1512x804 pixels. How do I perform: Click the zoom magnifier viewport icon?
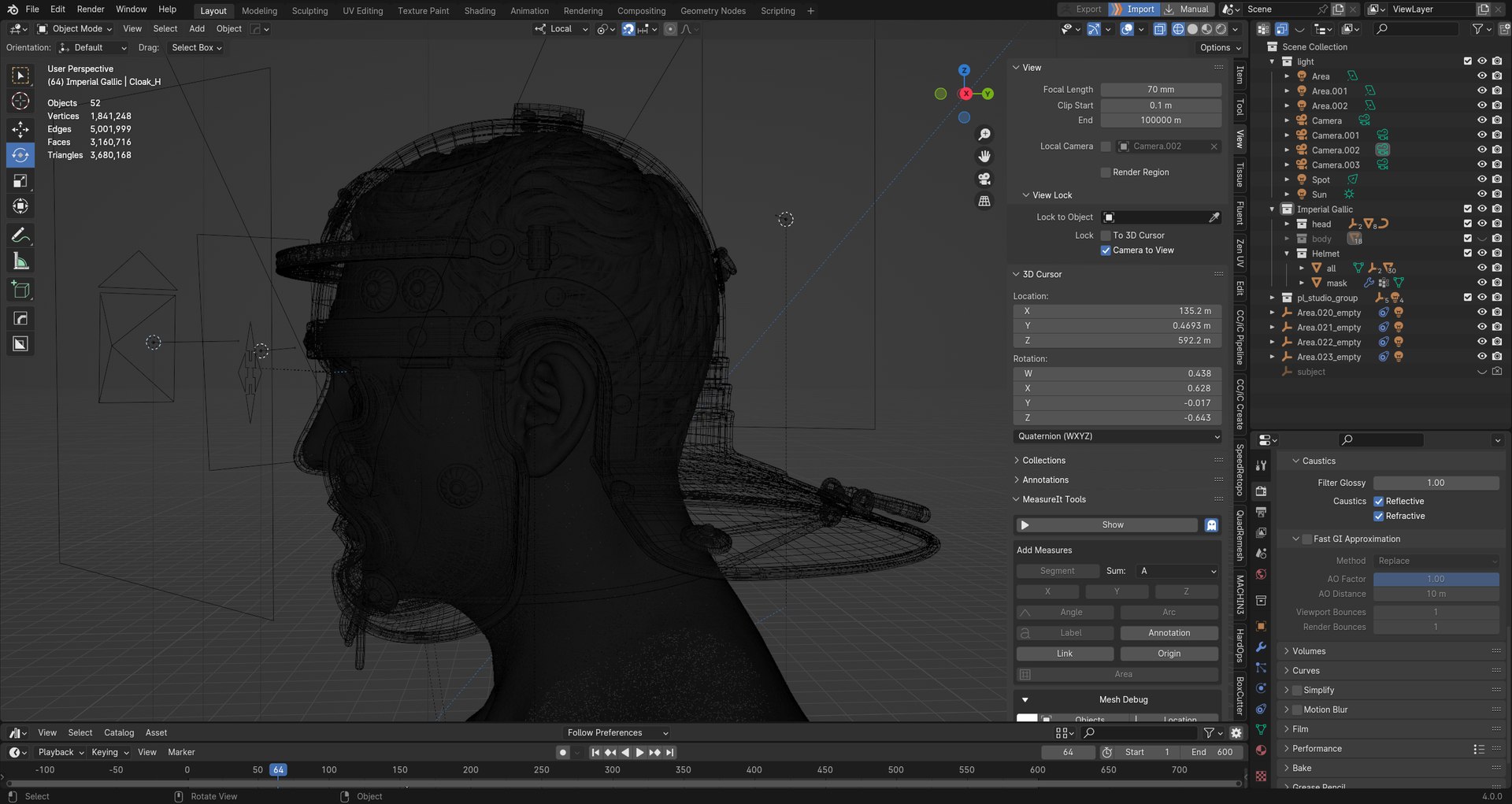984,135
